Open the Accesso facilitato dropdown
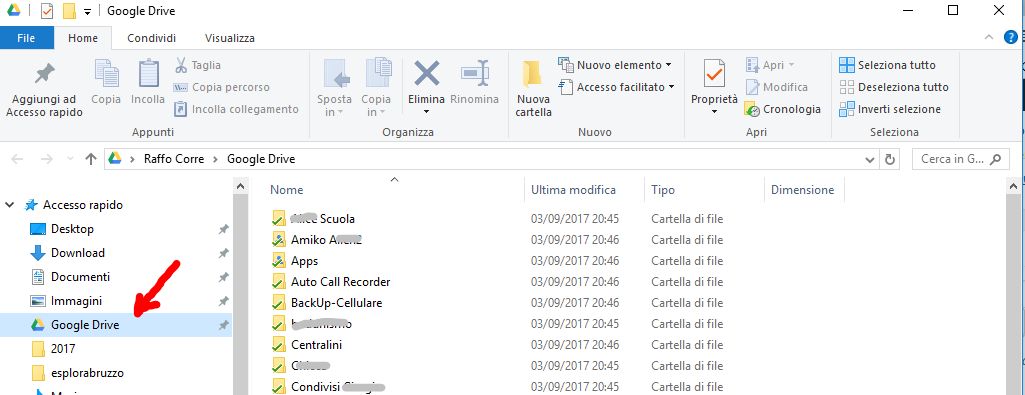 [x=671, y=87]
